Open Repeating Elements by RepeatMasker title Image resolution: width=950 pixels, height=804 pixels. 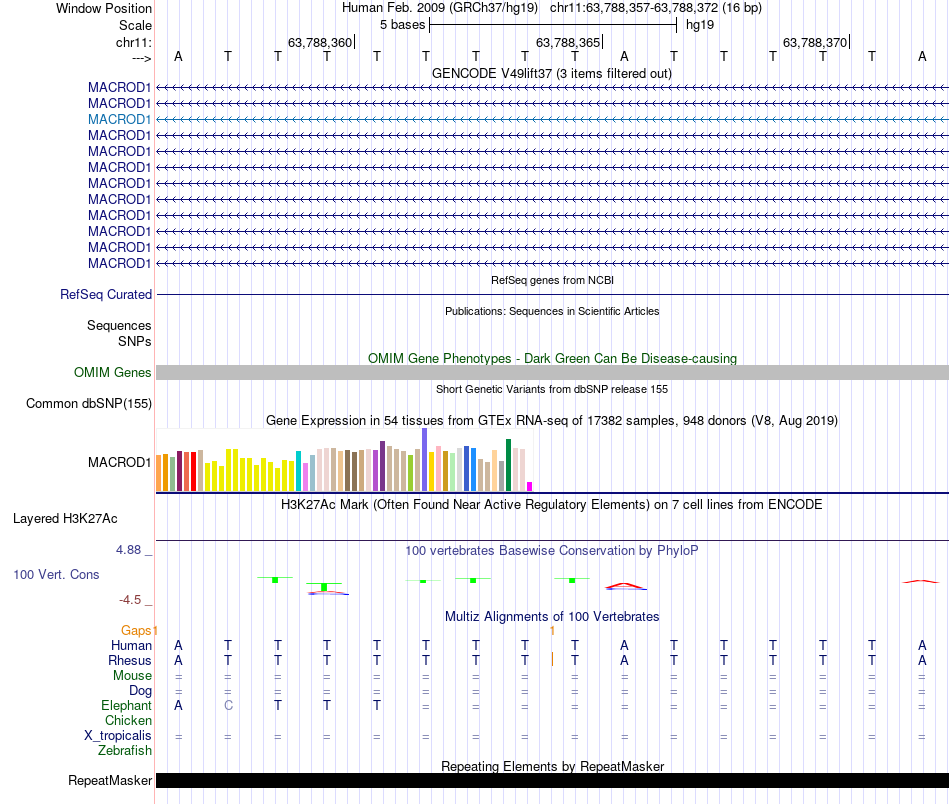click(x=552, y=766)
